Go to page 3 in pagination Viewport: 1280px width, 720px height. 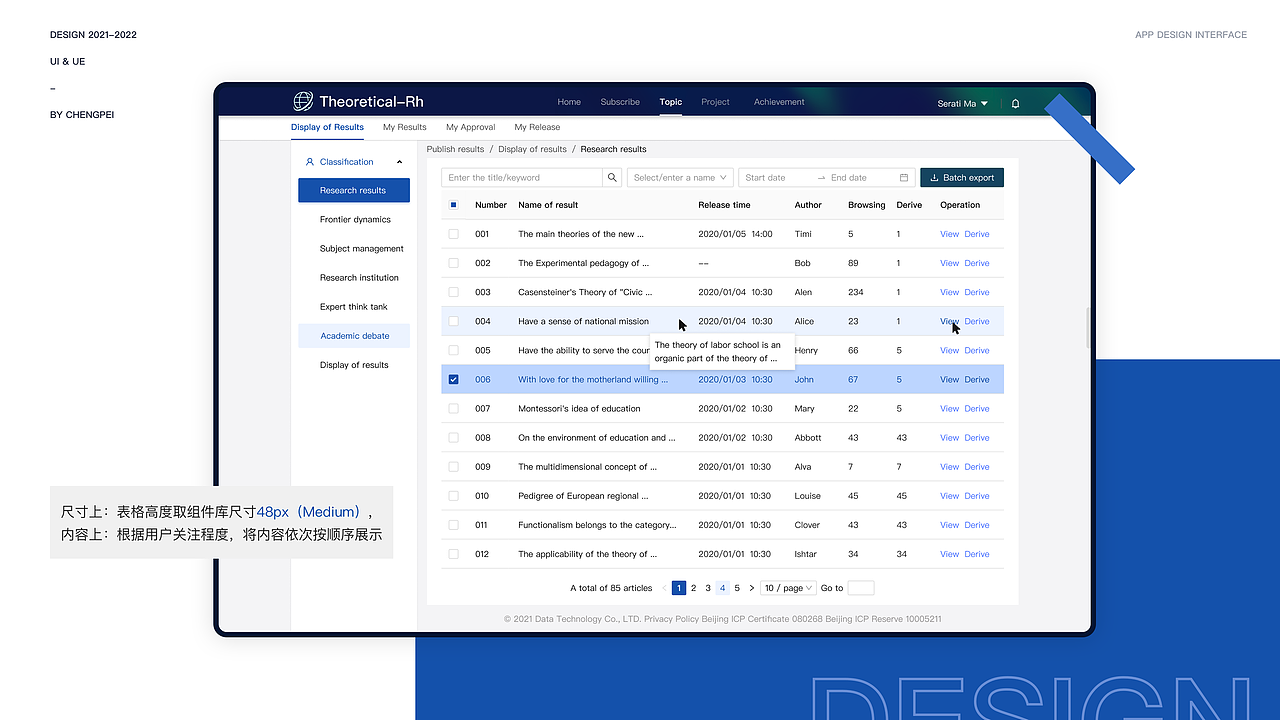[708, 588]
